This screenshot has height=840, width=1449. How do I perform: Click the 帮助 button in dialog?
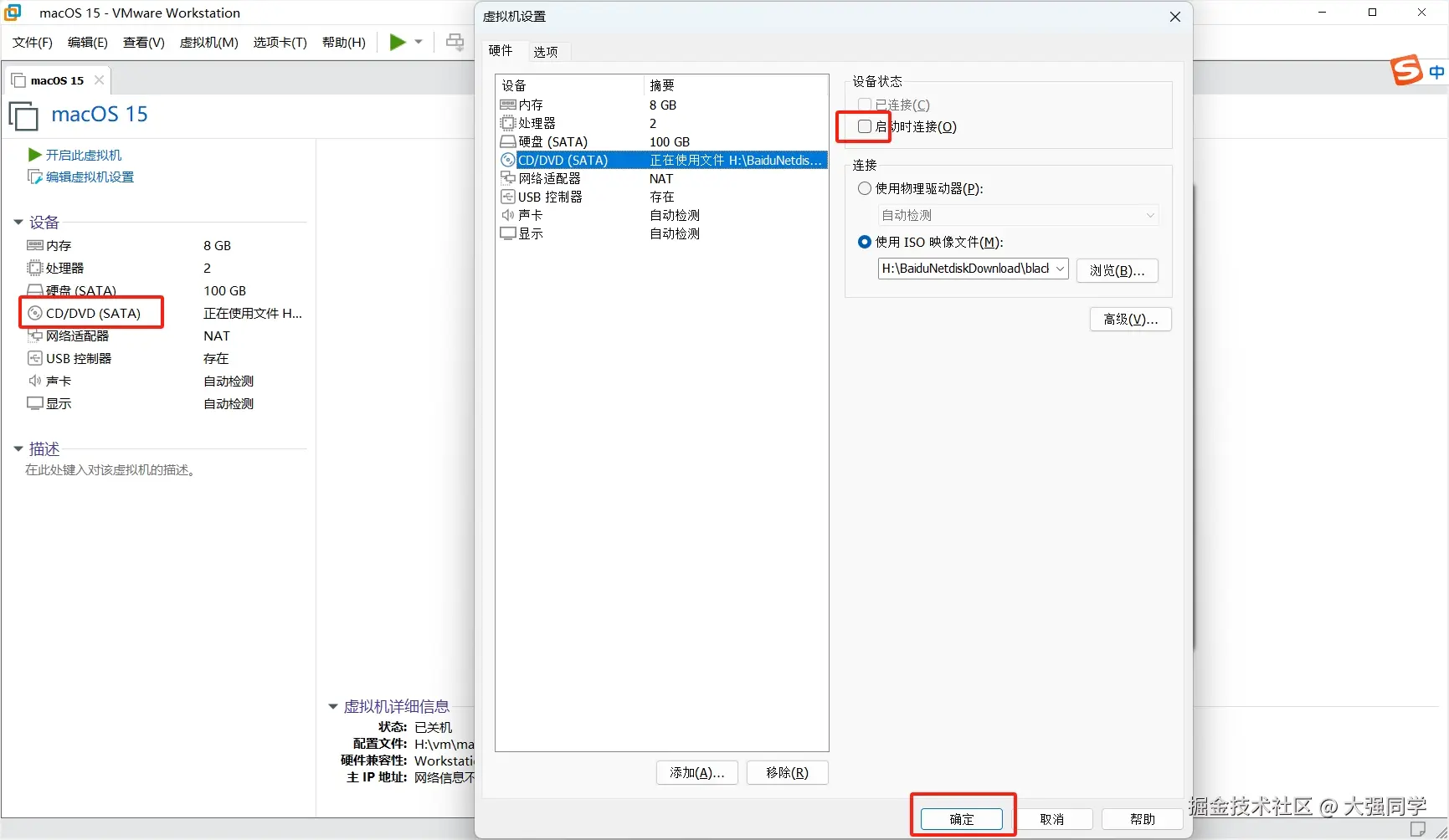point(1143,819)
